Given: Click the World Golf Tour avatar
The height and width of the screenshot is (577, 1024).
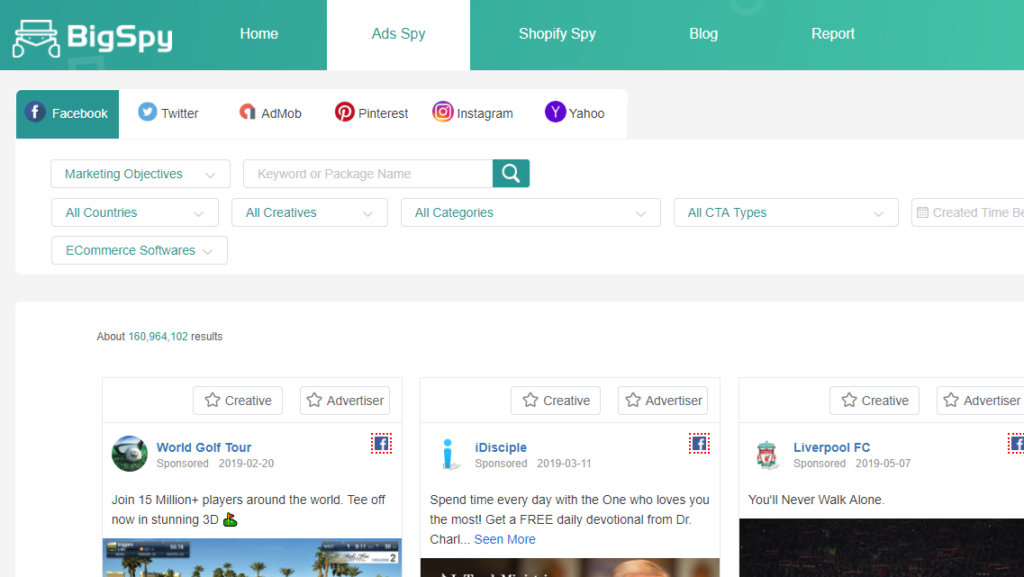Looking at the screenshot, I should point(129,454).
